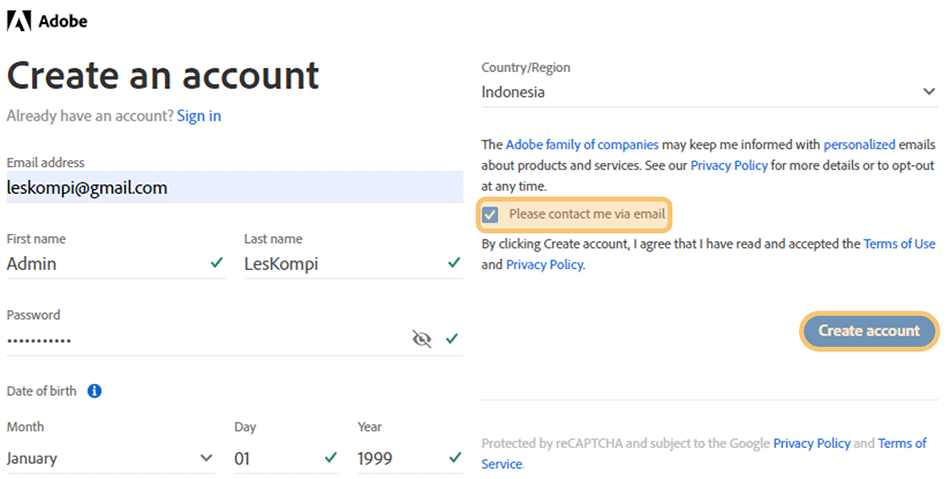
Task: Focus the Password field
Action: coord(235,340)
